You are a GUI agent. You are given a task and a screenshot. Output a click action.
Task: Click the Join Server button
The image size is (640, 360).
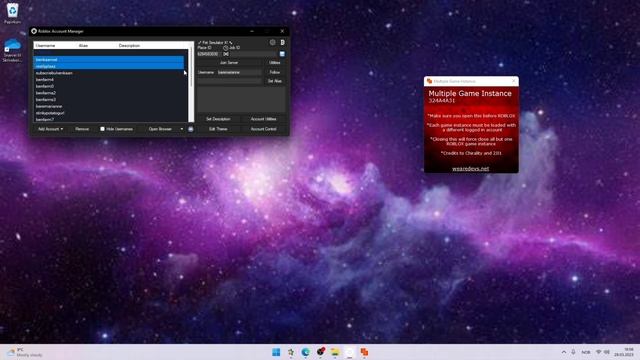[229, 63]
